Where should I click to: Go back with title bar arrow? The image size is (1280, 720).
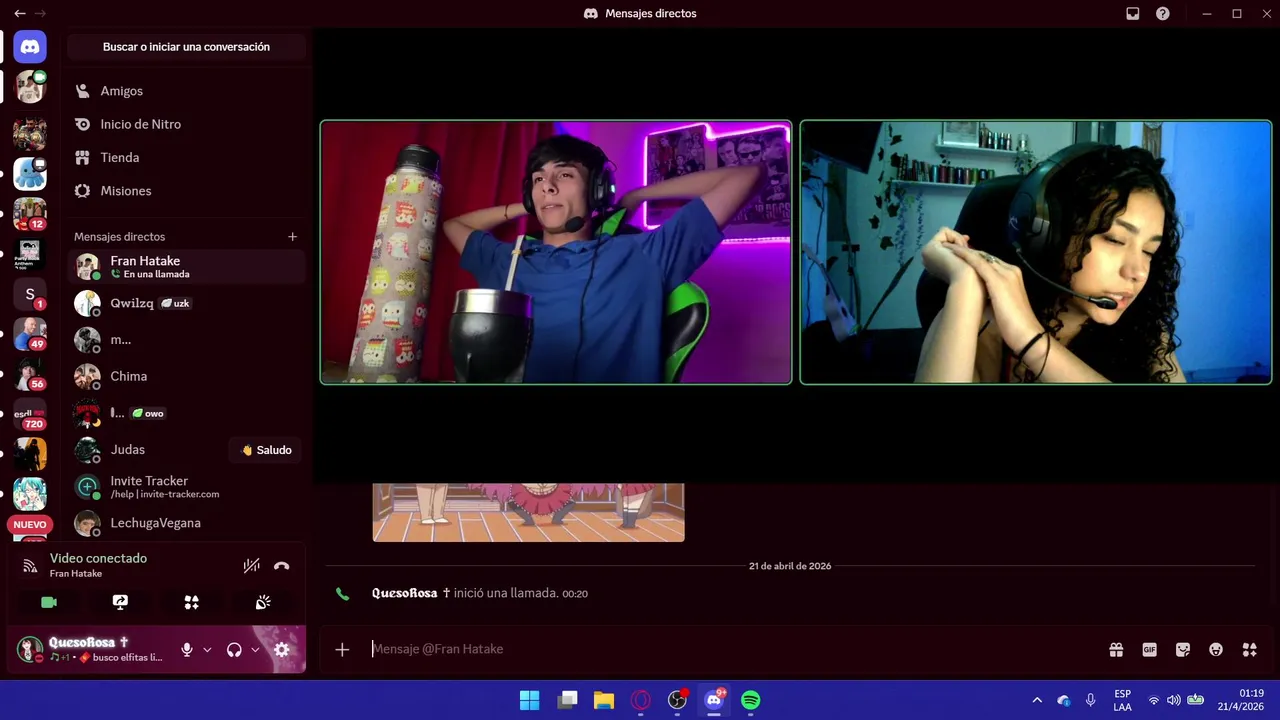tap(19, 14)
